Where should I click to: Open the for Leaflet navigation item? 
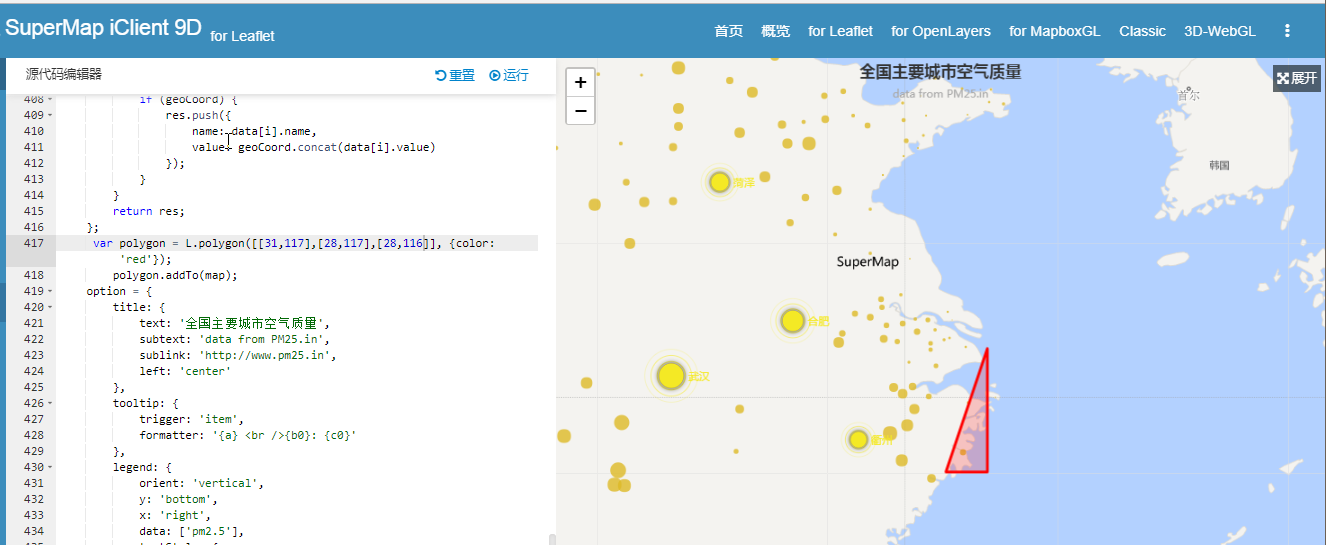[840, 31]
